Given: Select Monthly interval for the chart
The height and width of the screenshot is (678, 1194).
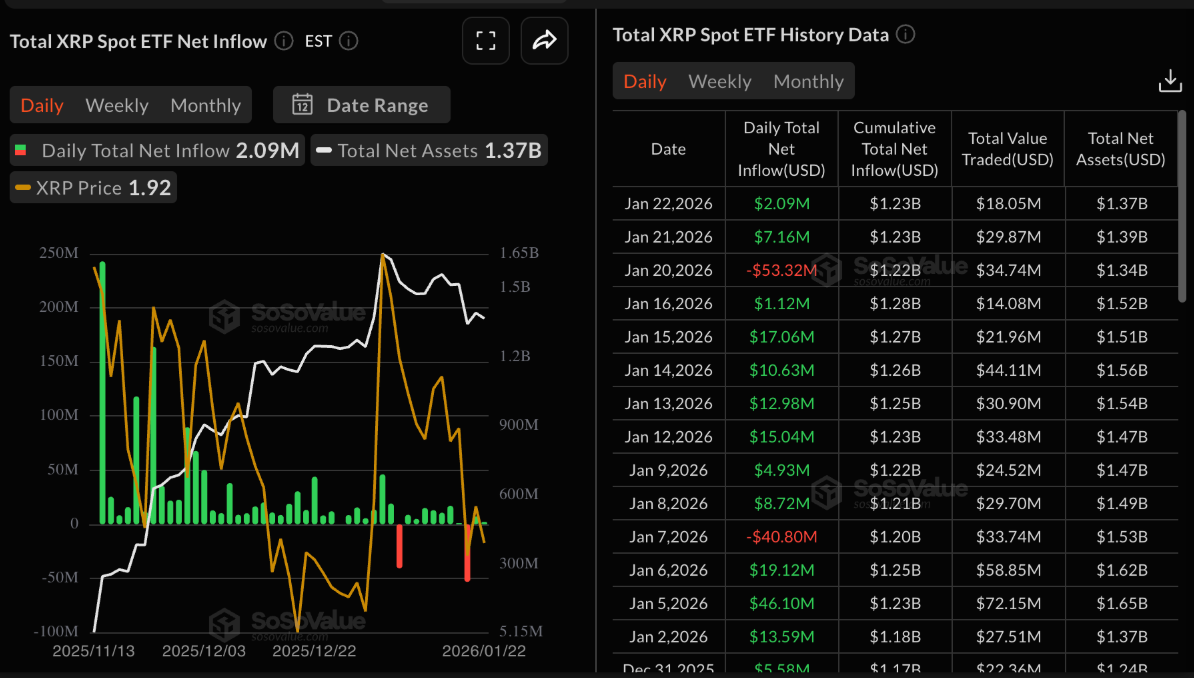Looking at the screenshot, I should (x=205, y=104).
